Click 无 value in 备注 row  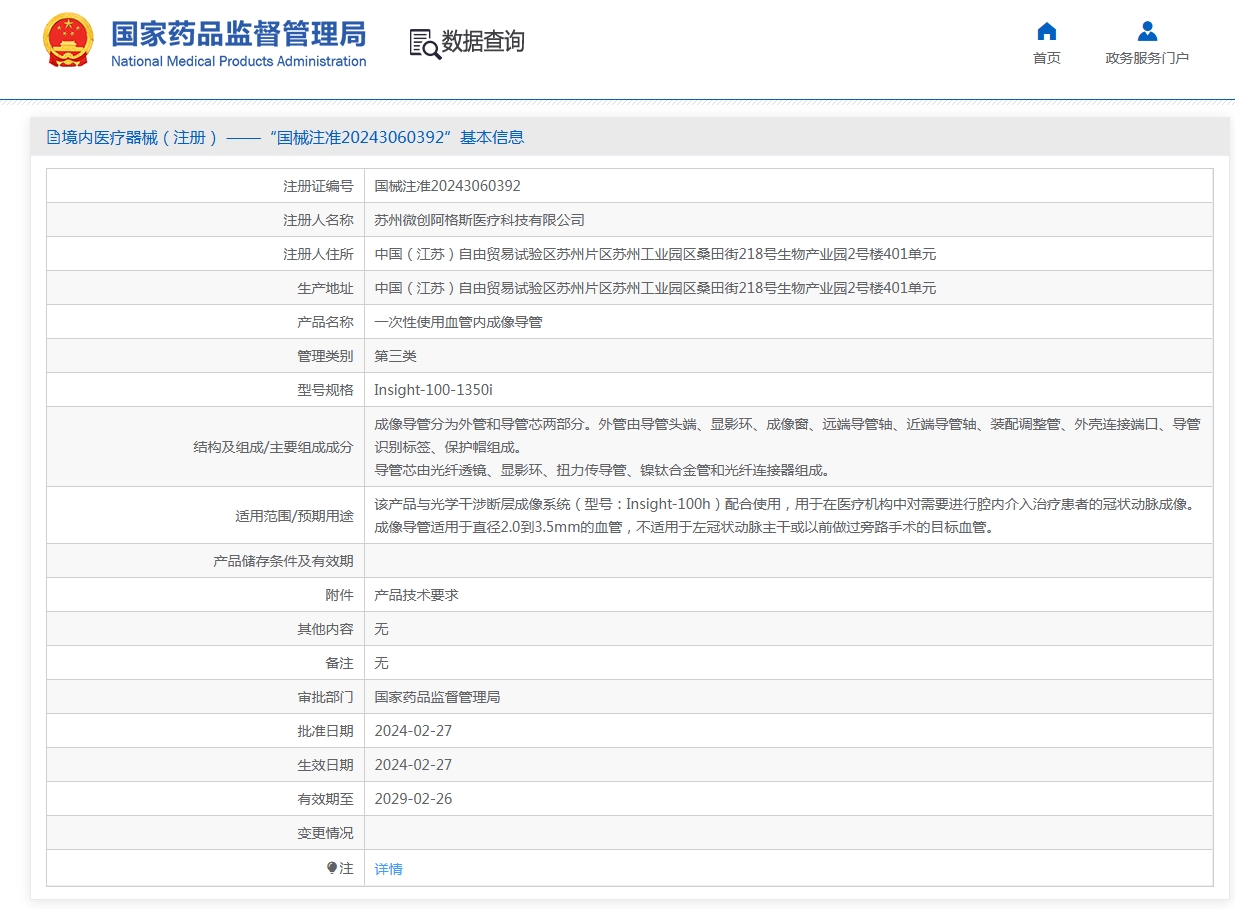coord(382,663)
